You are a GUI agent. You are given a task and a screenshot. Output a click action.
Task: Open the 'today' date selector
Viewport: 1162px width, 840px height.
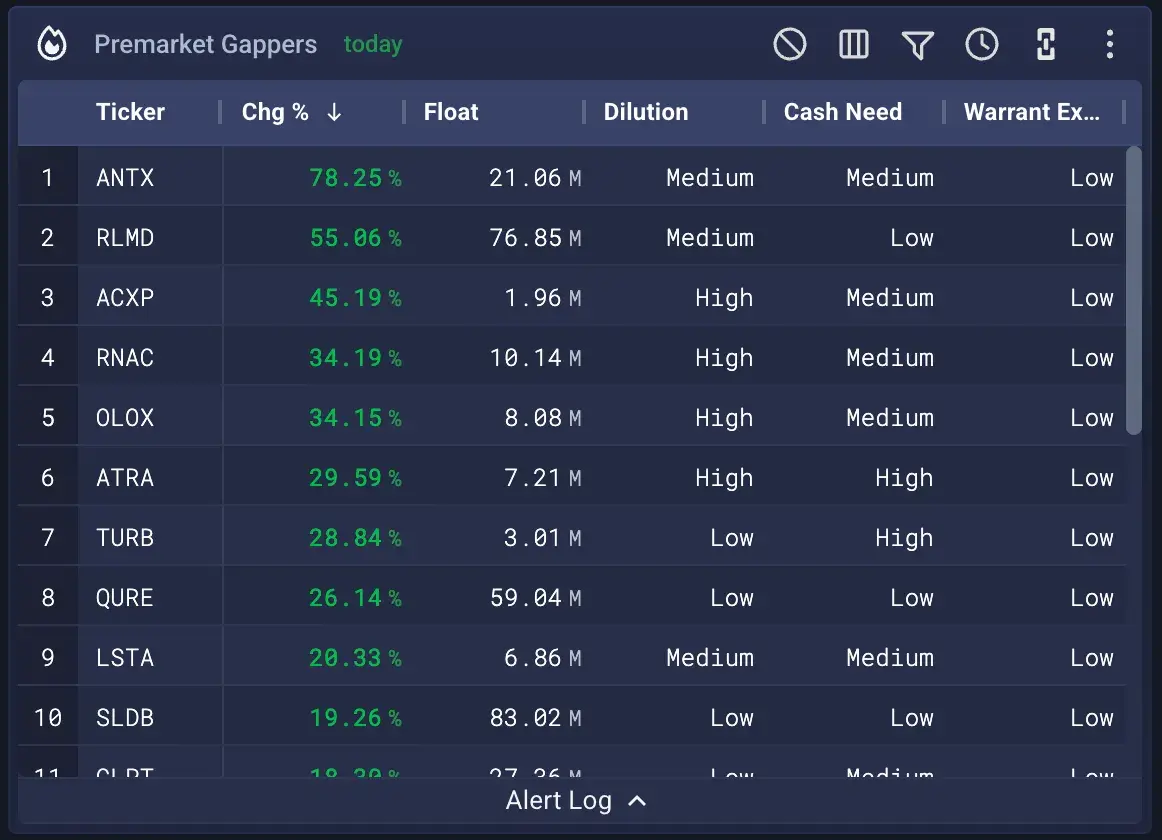pyautogui.click(x=372, y=44)
